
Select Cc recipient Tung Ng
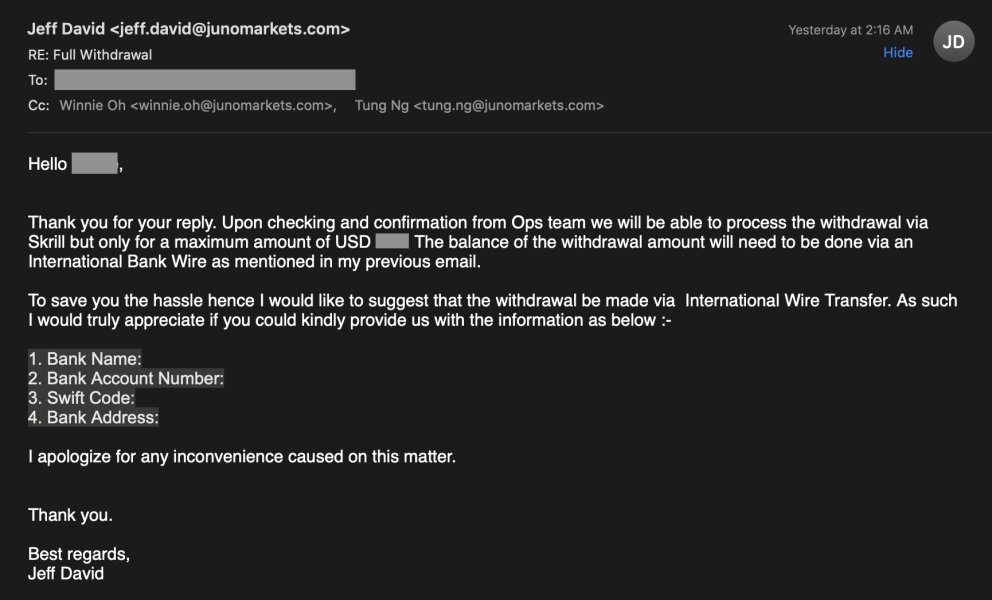(479, 106)
